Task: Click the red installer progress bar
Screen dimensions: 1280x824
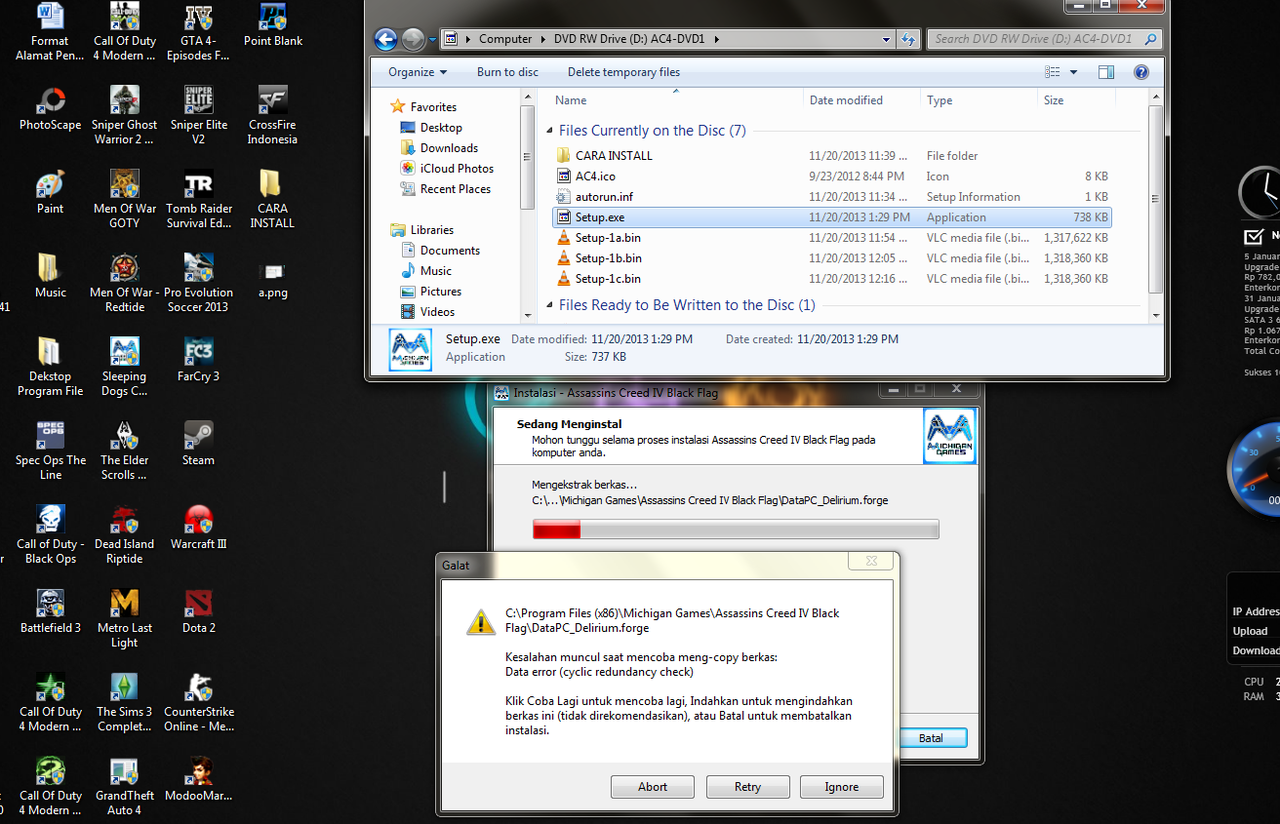Action: pyautogui.click(x=735, y=529)
